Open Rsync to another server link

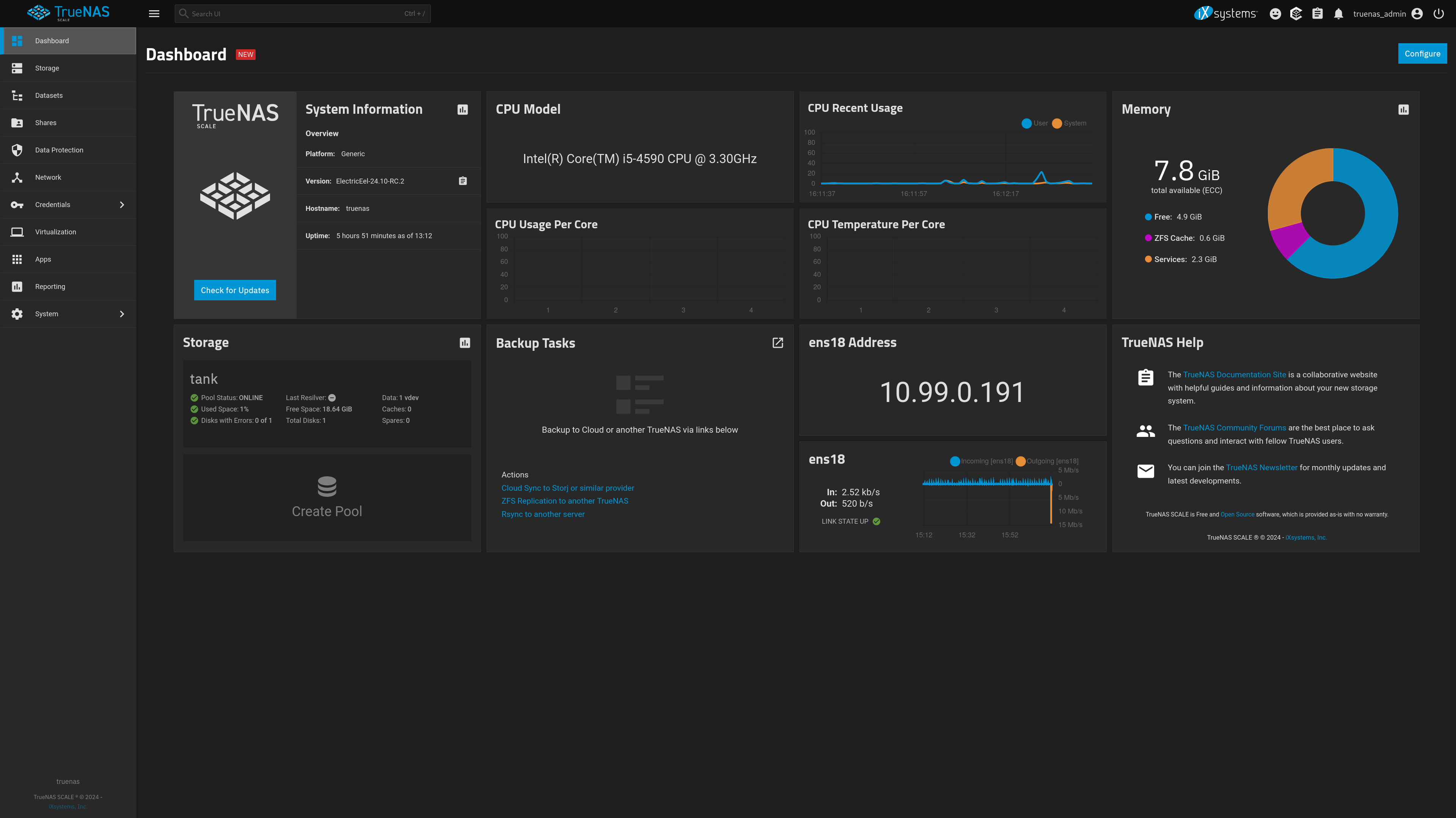click(543, 514)
